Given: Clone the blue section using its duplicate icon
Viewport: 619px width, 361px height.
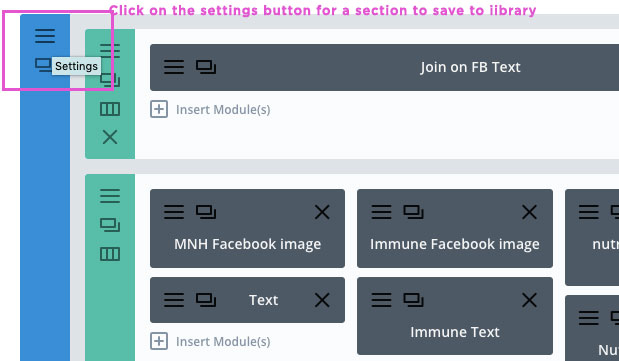Looking at the screenshot, I should point(43,65).
